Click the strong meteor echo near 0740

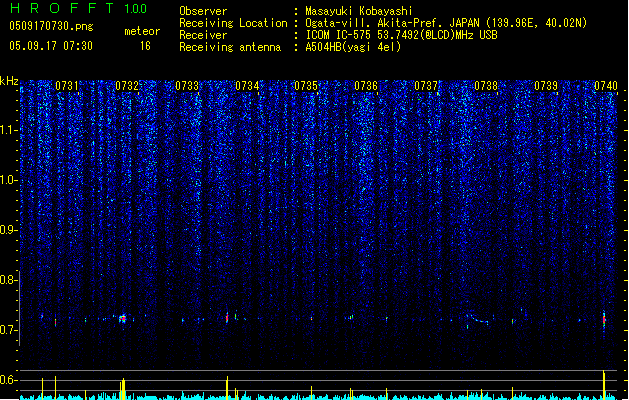click(x=604, y=320)
